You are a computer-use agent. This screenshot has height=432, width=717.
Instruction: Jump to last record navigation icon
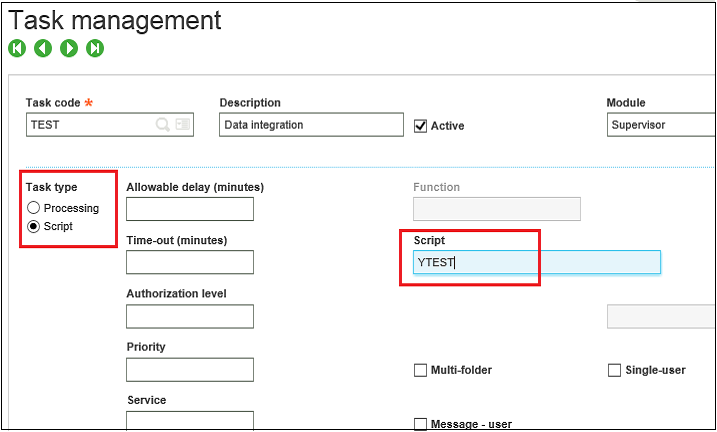click(x=95, y=48)
